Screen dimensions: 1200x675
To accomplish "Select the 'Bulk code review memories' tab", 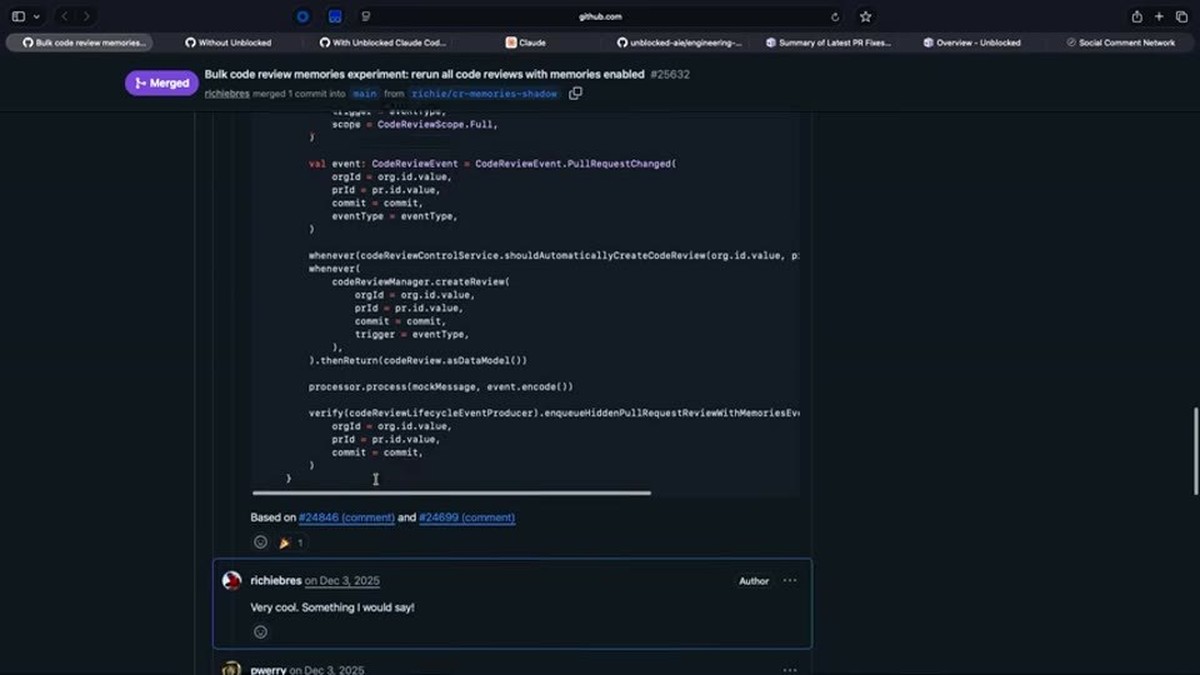I will pos(80,43).
